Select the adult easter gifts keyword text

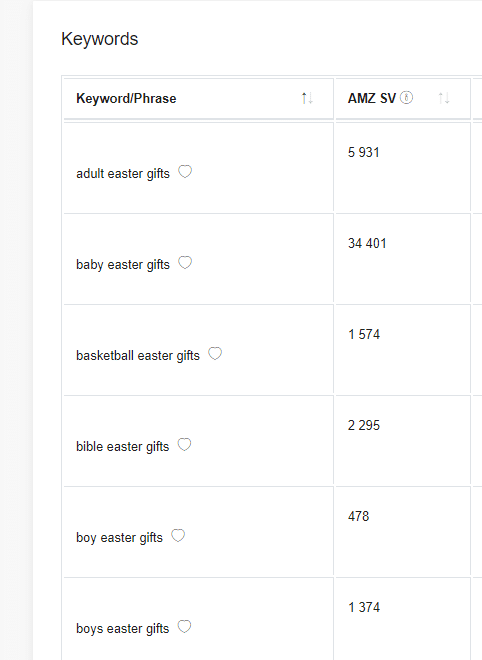[123, 174]
